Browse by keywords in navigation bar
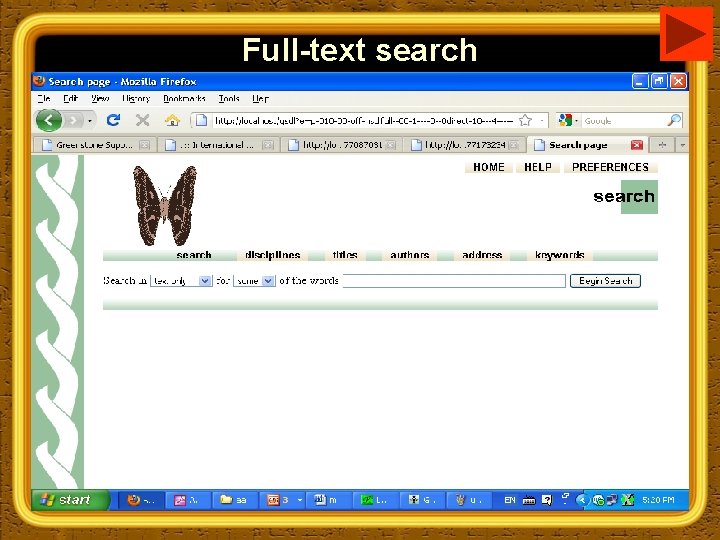 [559, 255]
